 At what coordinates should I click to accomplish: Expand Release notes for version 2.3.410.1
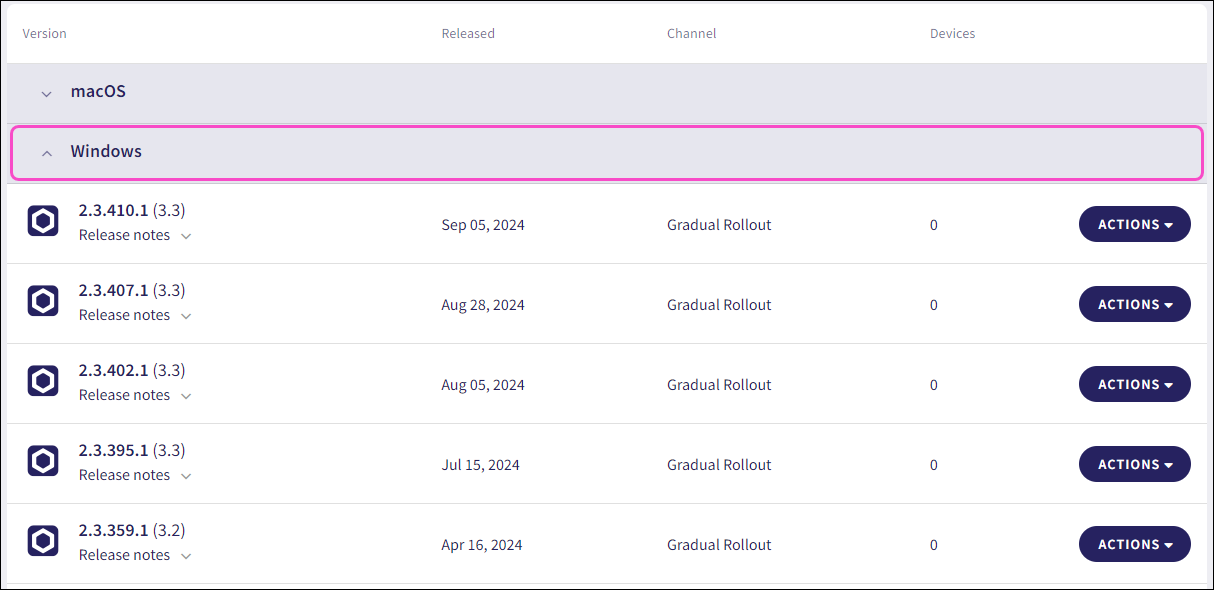click(x=186, y=236)
